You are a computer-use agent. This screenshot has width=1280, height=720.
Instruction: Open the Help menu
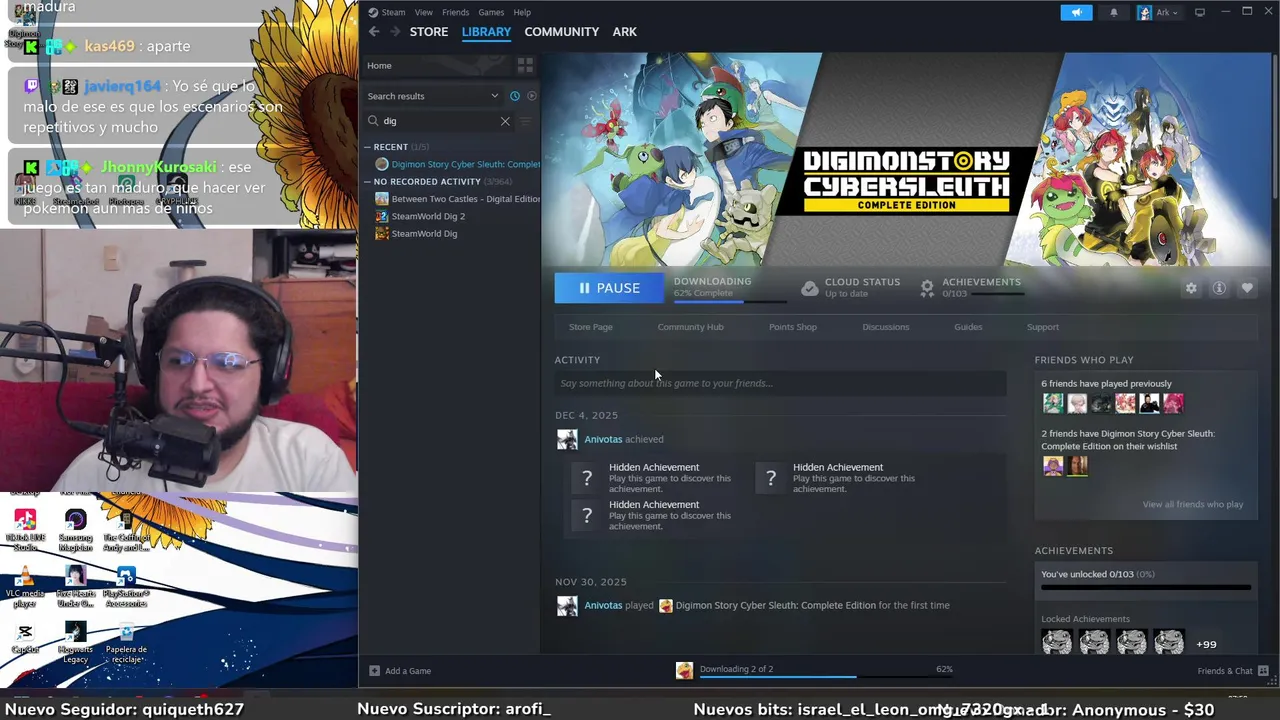(x=522, y=12)
